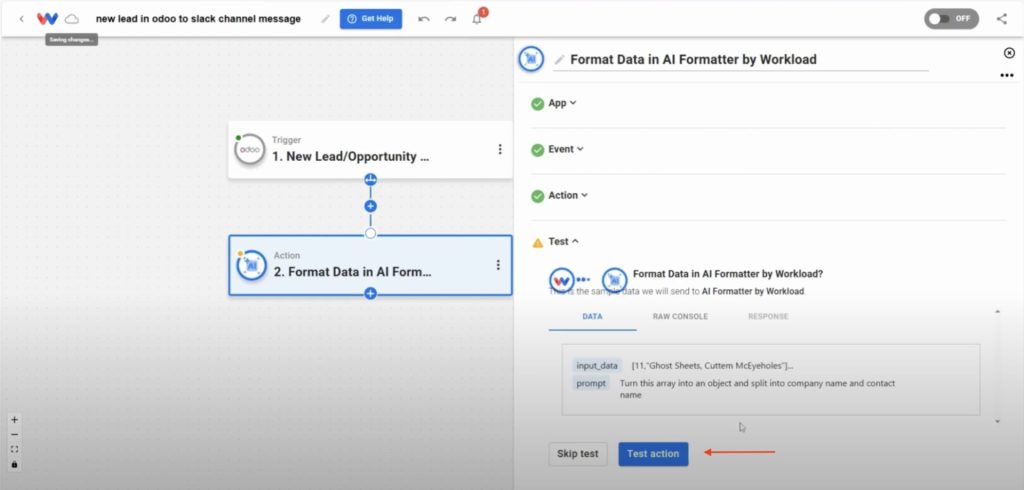Screen dimensions: 1024x490
Task: Click the Workload W logo in header
Action: coord(47,19)
